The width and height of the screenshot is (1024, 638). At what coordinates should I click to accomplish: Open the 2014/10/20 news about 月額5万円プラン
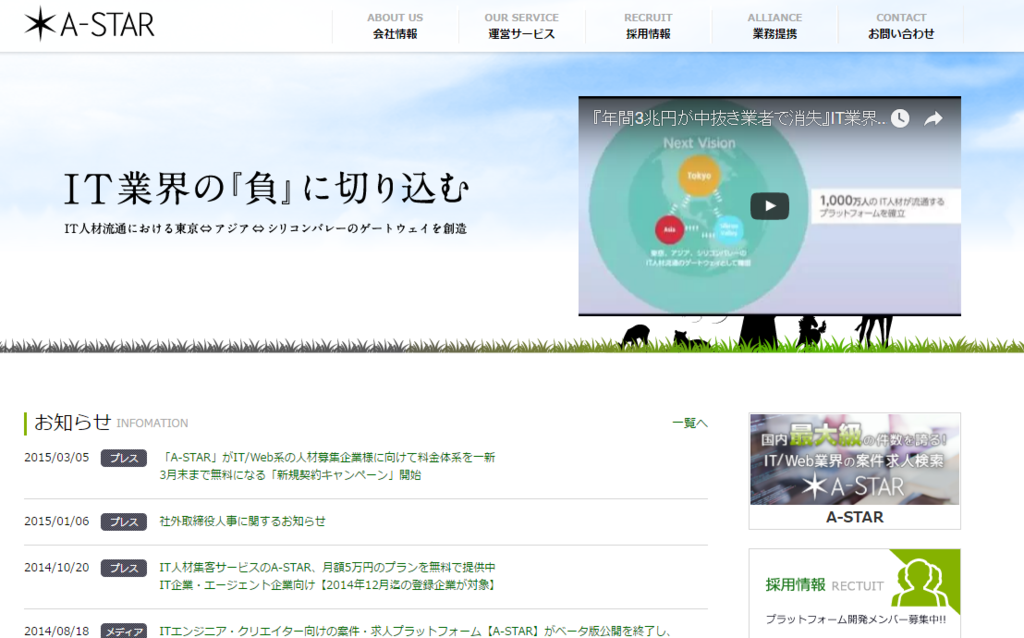coord(328,576)
